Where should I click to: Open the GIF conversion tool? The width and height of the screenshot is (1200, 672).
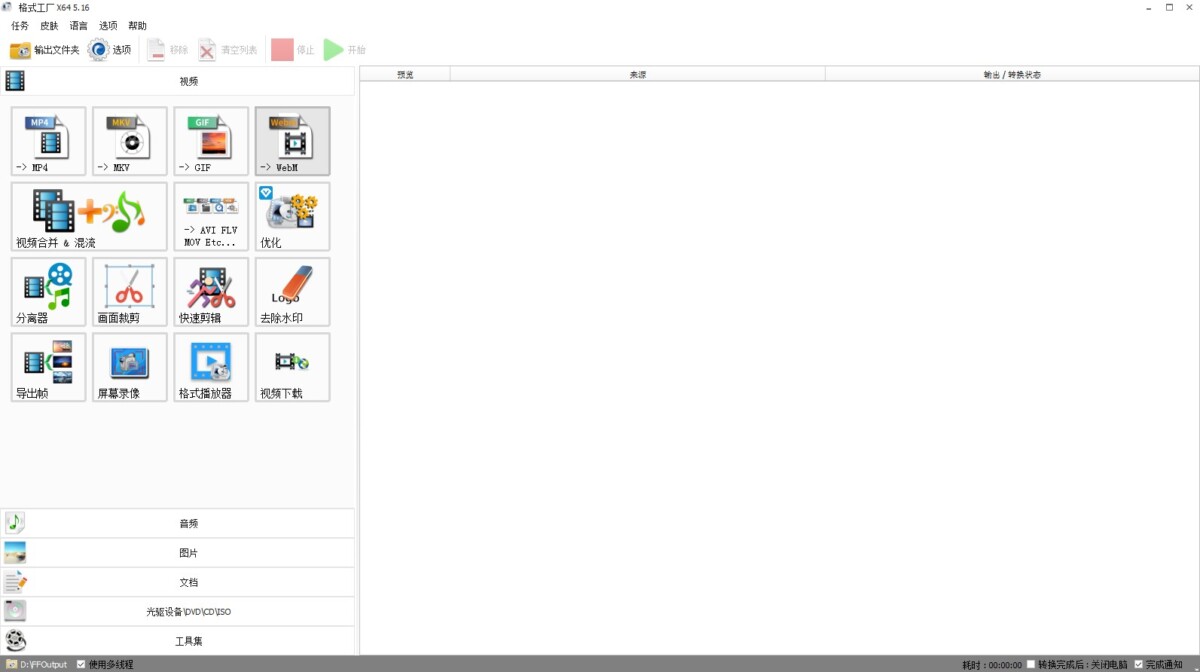coord(211,141)
